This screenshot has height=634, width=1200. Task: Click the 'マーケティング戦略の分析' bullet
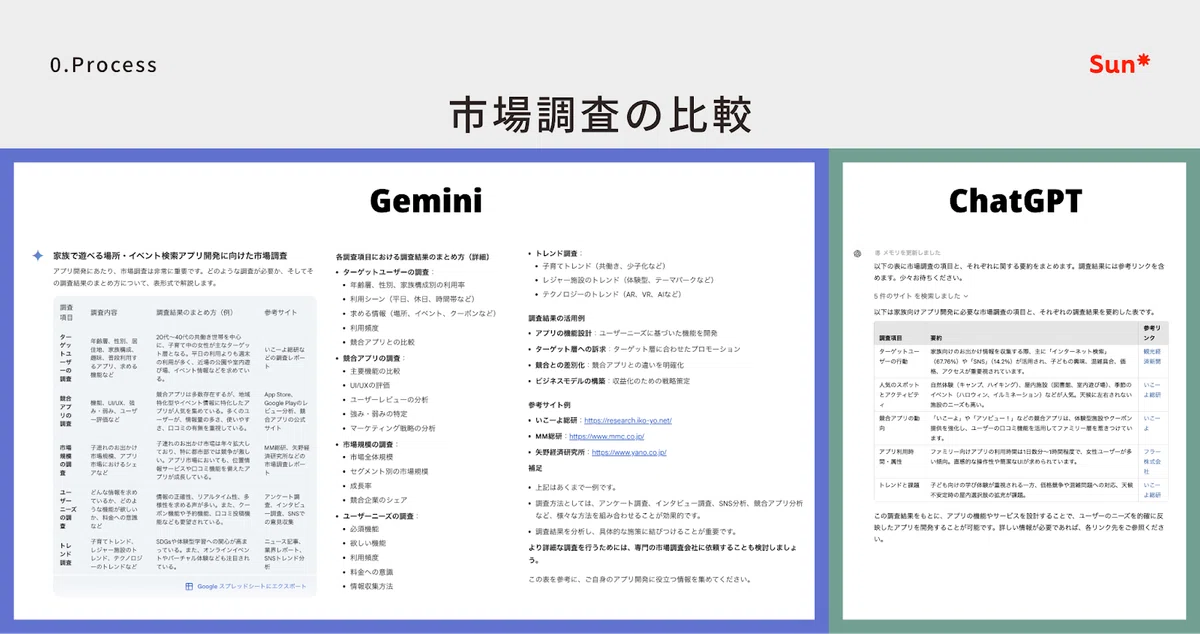coord(393,428)
